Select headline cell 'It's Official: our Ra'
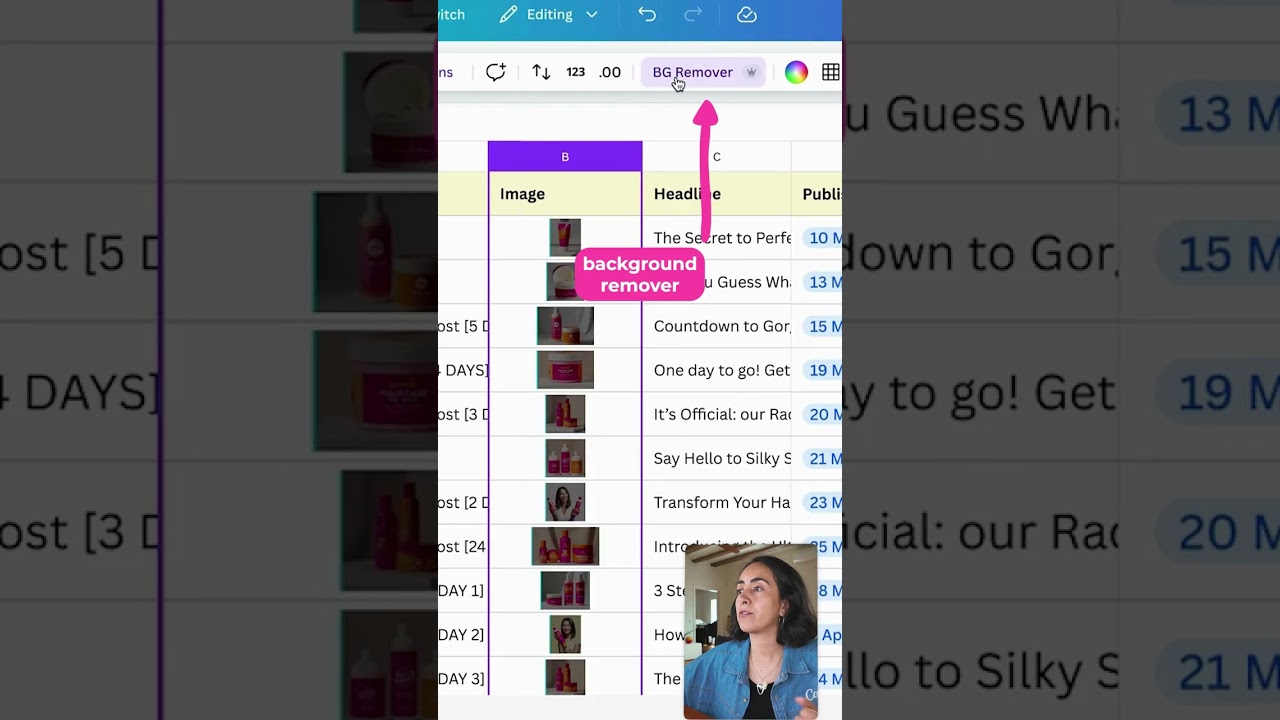 pos(716,414)
